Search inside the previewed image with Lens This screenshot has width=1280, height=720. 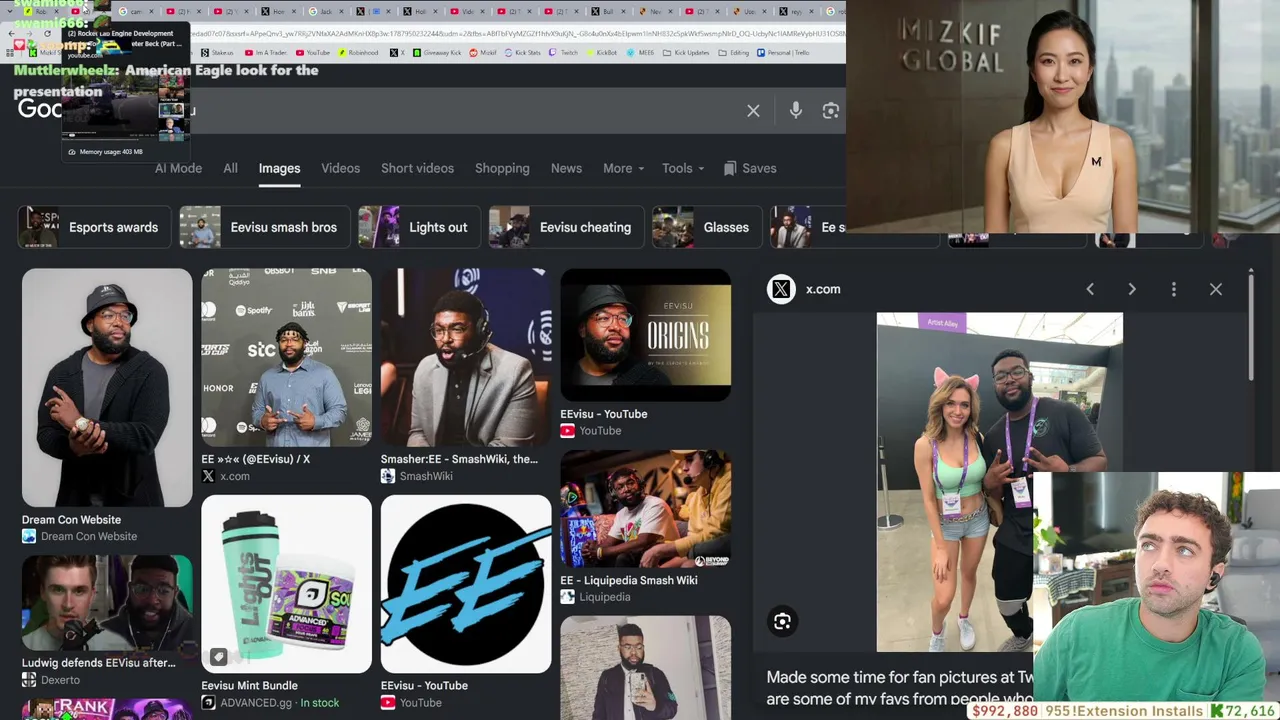(x=782, y=622)
